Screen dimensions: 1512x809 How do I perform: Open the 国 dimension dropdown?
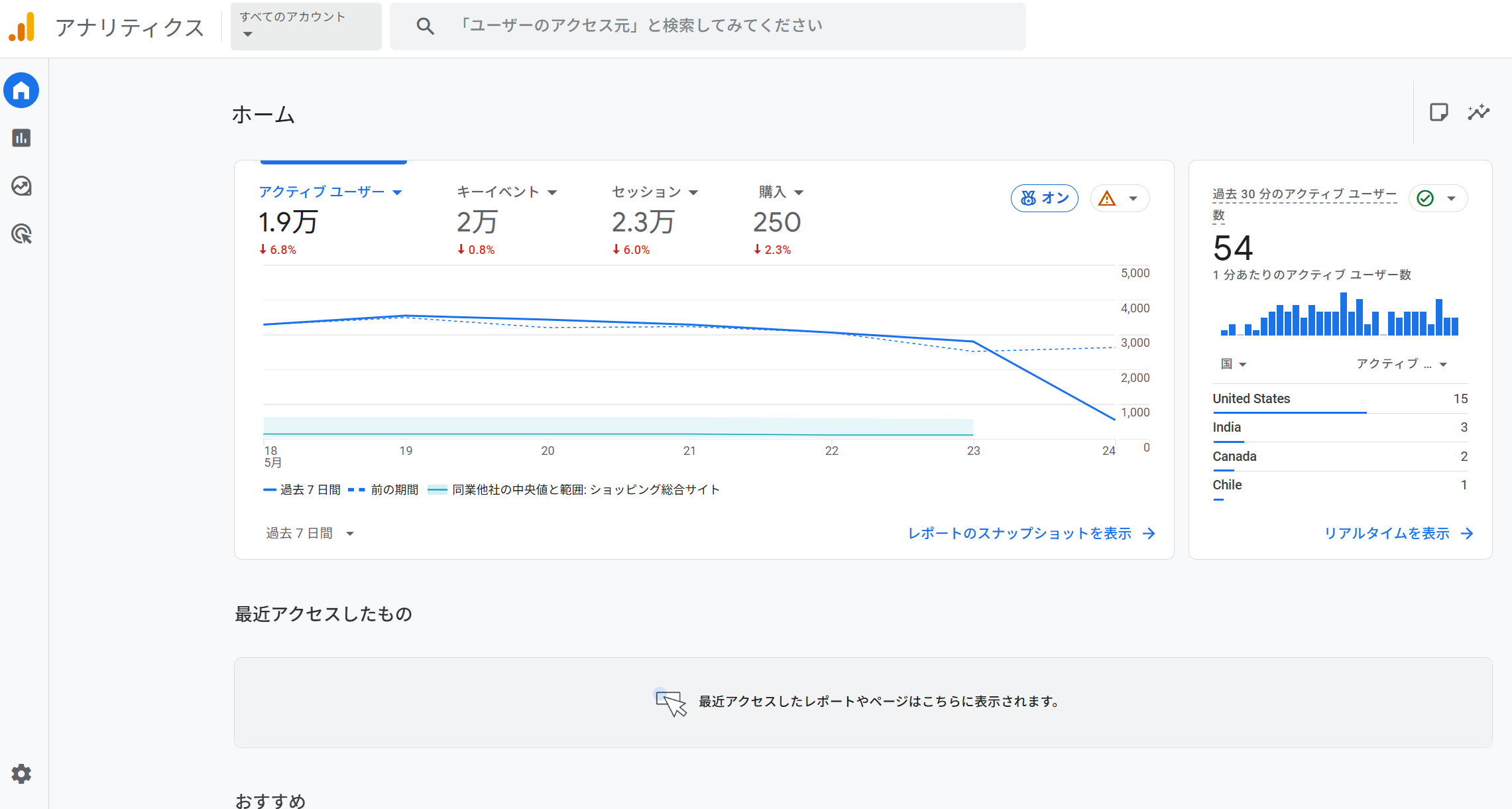1234,364
